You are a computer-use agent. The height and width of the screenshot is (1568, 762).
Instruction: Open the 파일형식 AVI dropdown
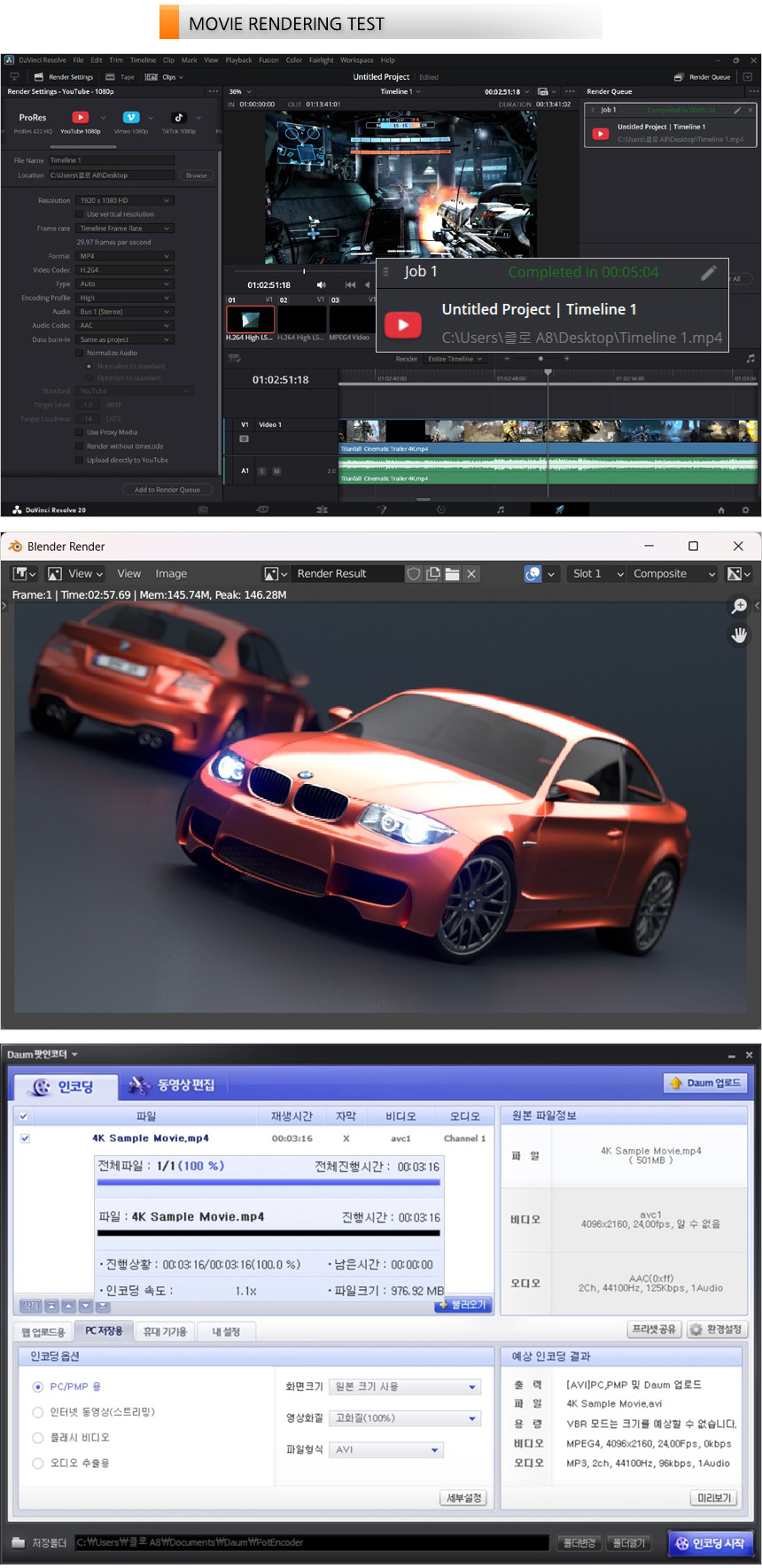click(386, 1450)
